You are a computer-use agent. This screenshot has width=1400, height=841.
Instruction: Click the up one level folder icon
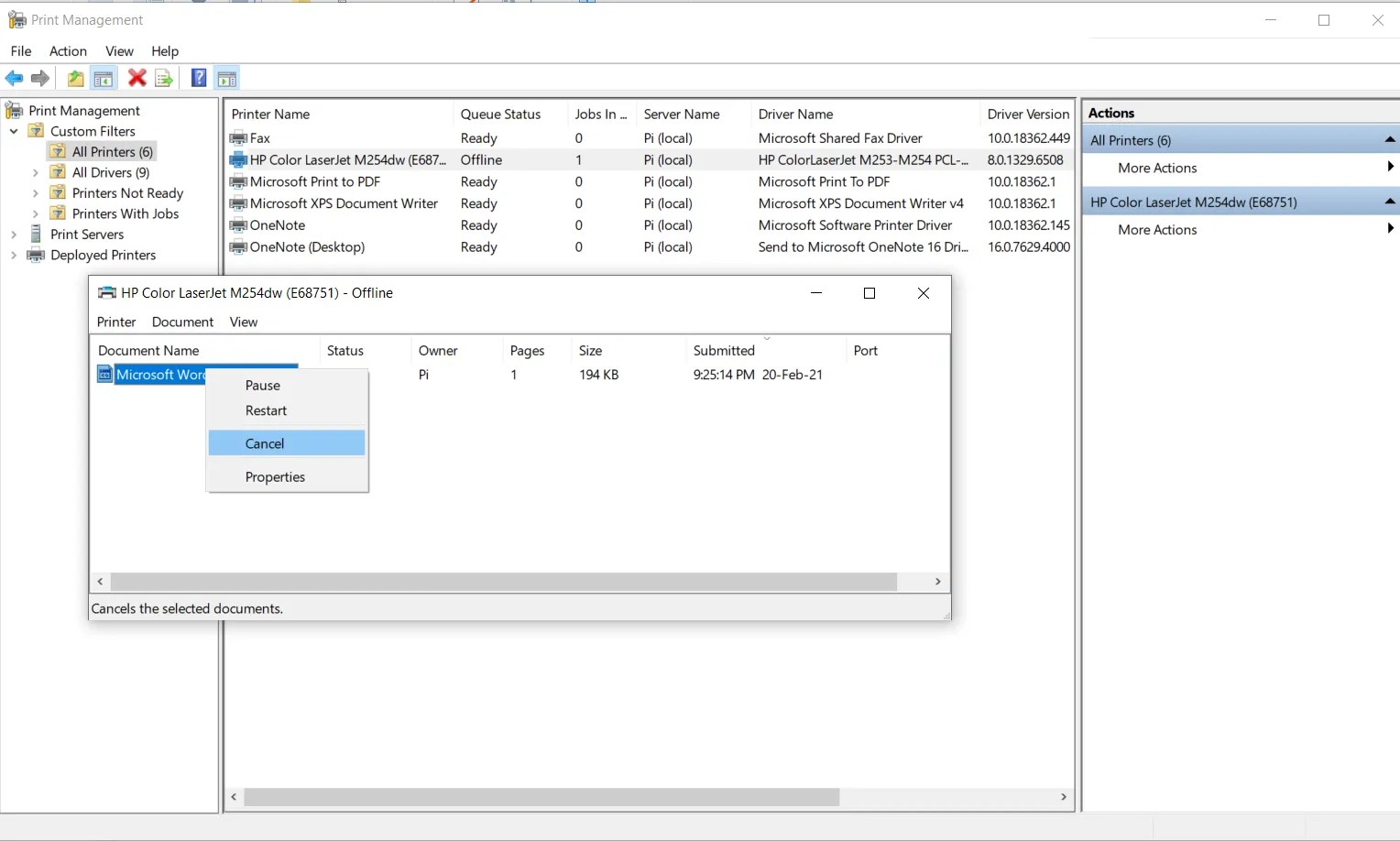coord(75,78)
